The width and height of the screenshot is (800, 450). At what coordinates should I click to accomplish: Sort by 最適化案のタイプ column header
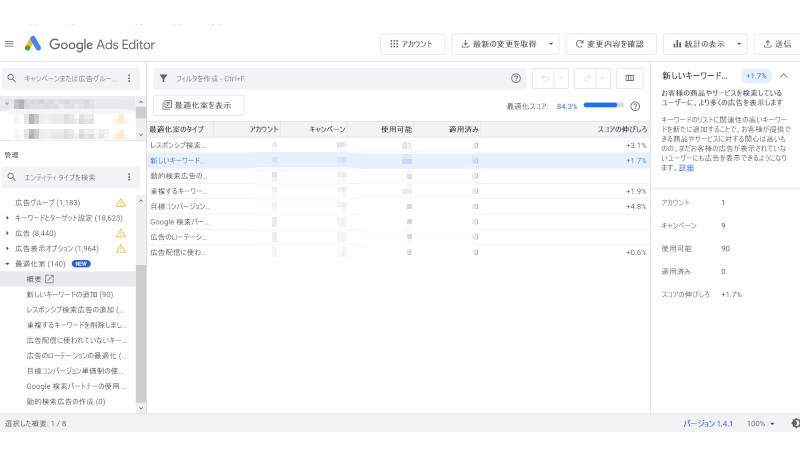180,130
